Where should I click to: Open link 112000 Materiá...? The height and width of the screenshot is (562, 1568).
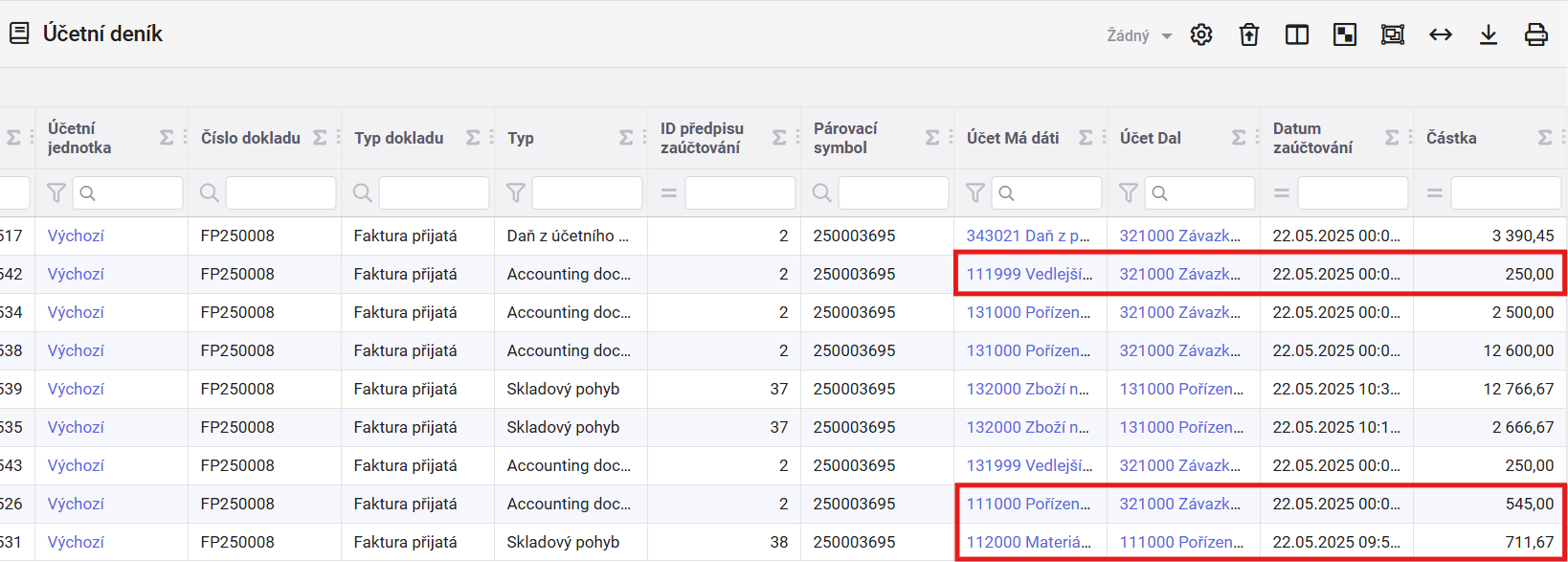[x=1028, y=542]
